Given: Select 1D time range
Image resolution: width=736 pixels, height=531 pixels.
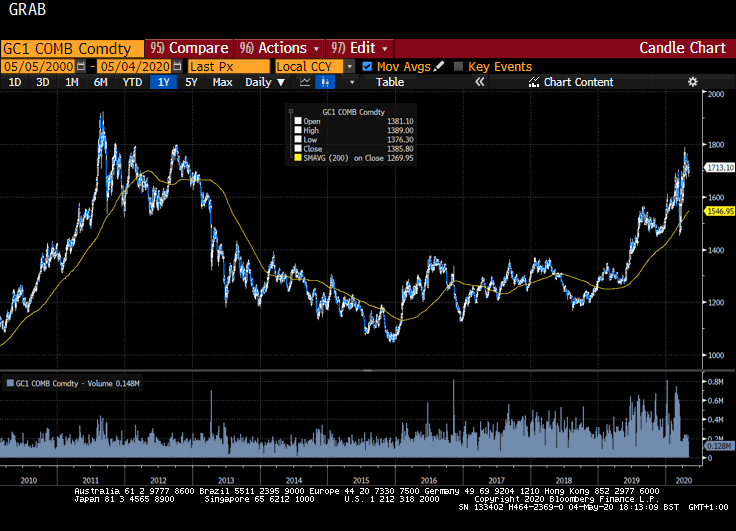Looking at the screenshot, I should click(15, 82).
